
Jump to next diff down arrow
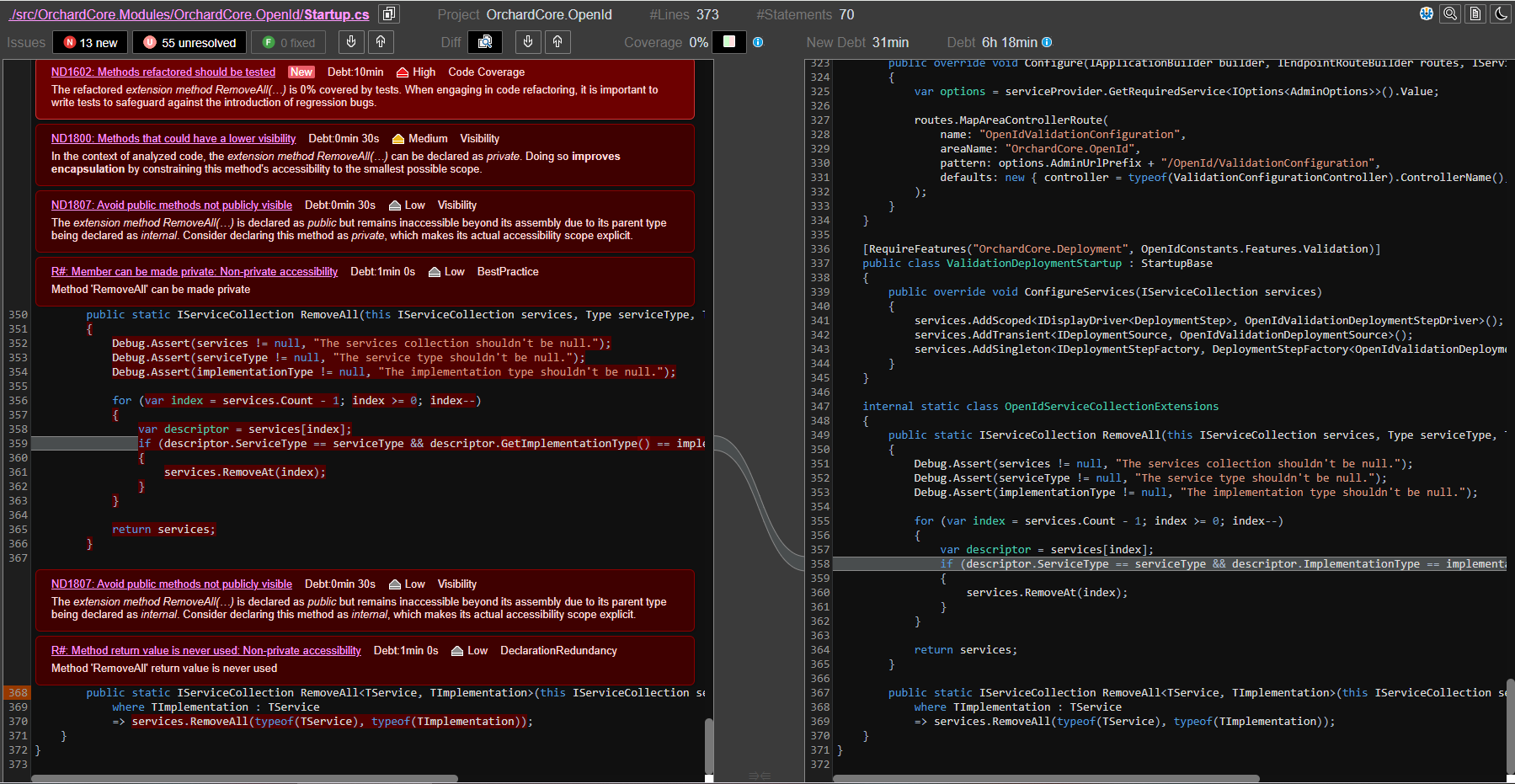click(x=528, y=41)
